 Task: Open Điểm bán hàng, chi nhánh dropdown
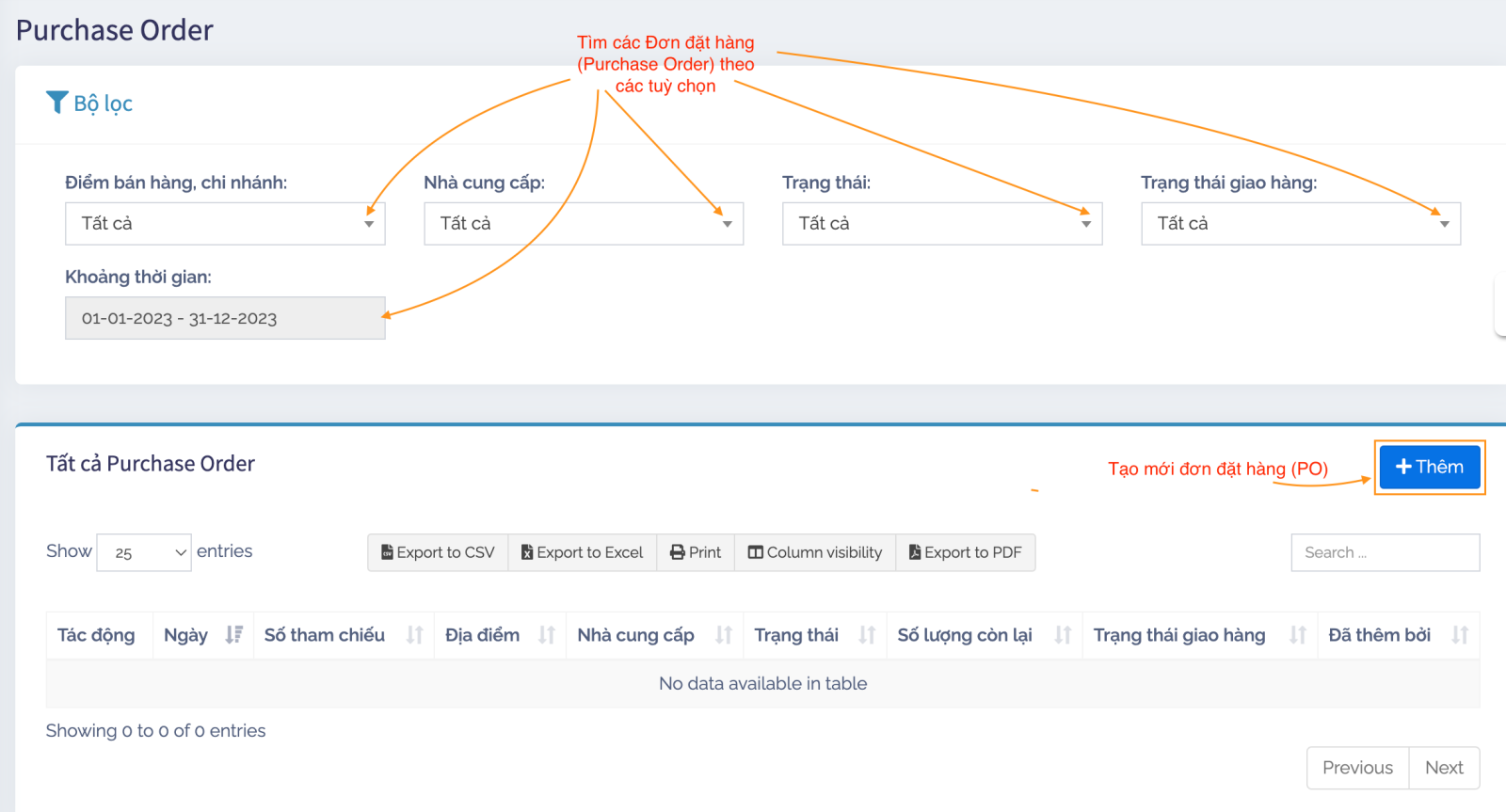pos(225,224)
